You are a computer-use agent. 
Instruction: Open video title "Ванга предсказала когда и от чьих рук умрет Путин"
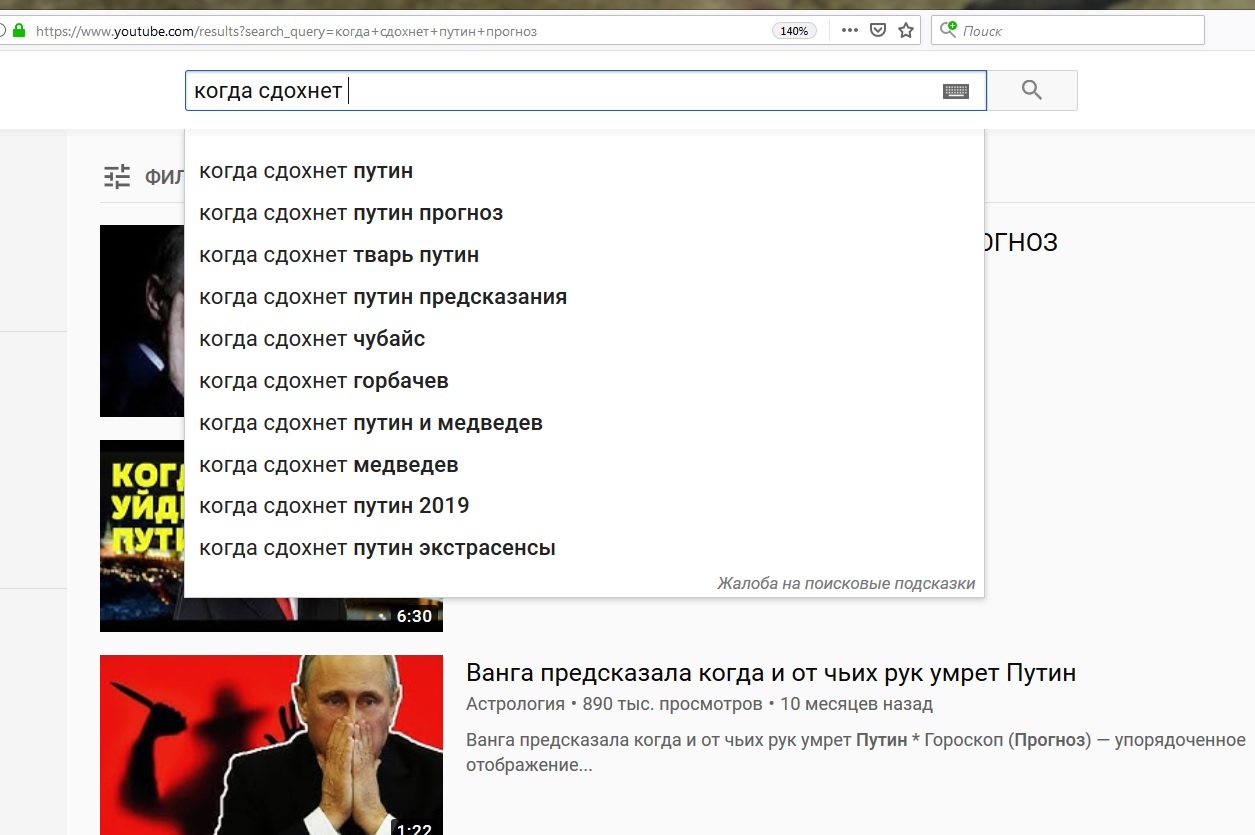click(x=771, y=673)
